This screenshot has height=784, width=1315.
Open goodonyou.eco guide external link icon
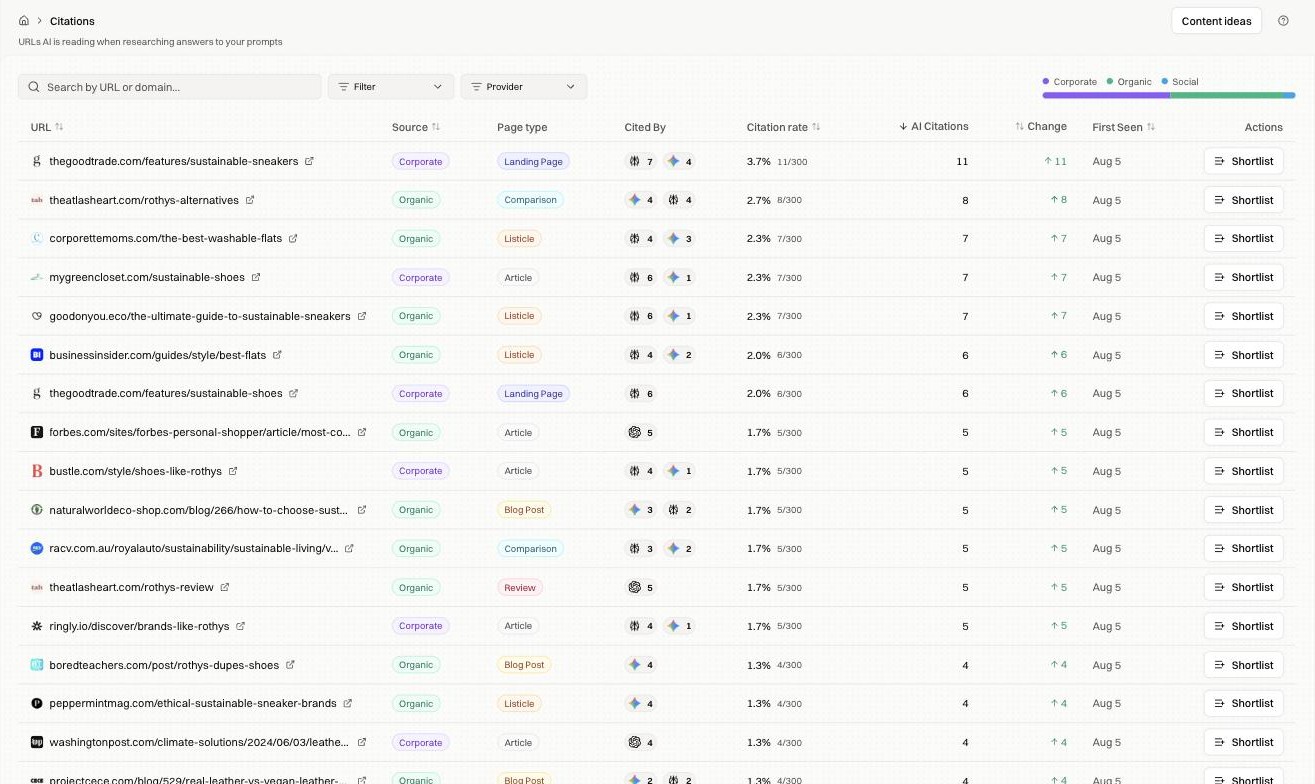[x=362, y=316]
